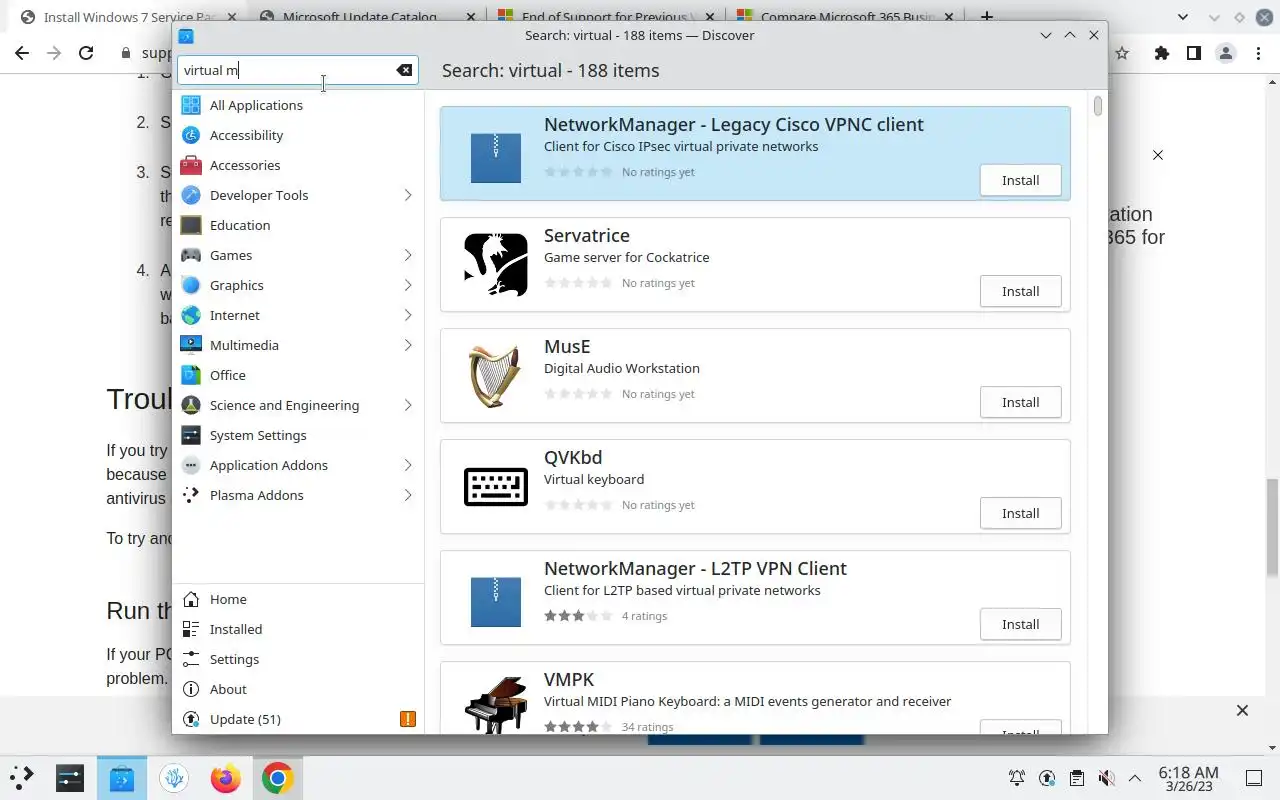Install QVKbd virtual keyboard
The image size is (1280, 800).
pos(1020,513)
